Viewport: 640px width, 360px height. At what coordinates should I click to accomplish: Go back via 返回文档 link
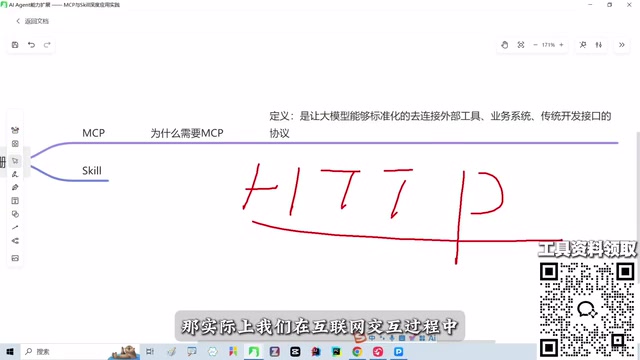[32, 21]
